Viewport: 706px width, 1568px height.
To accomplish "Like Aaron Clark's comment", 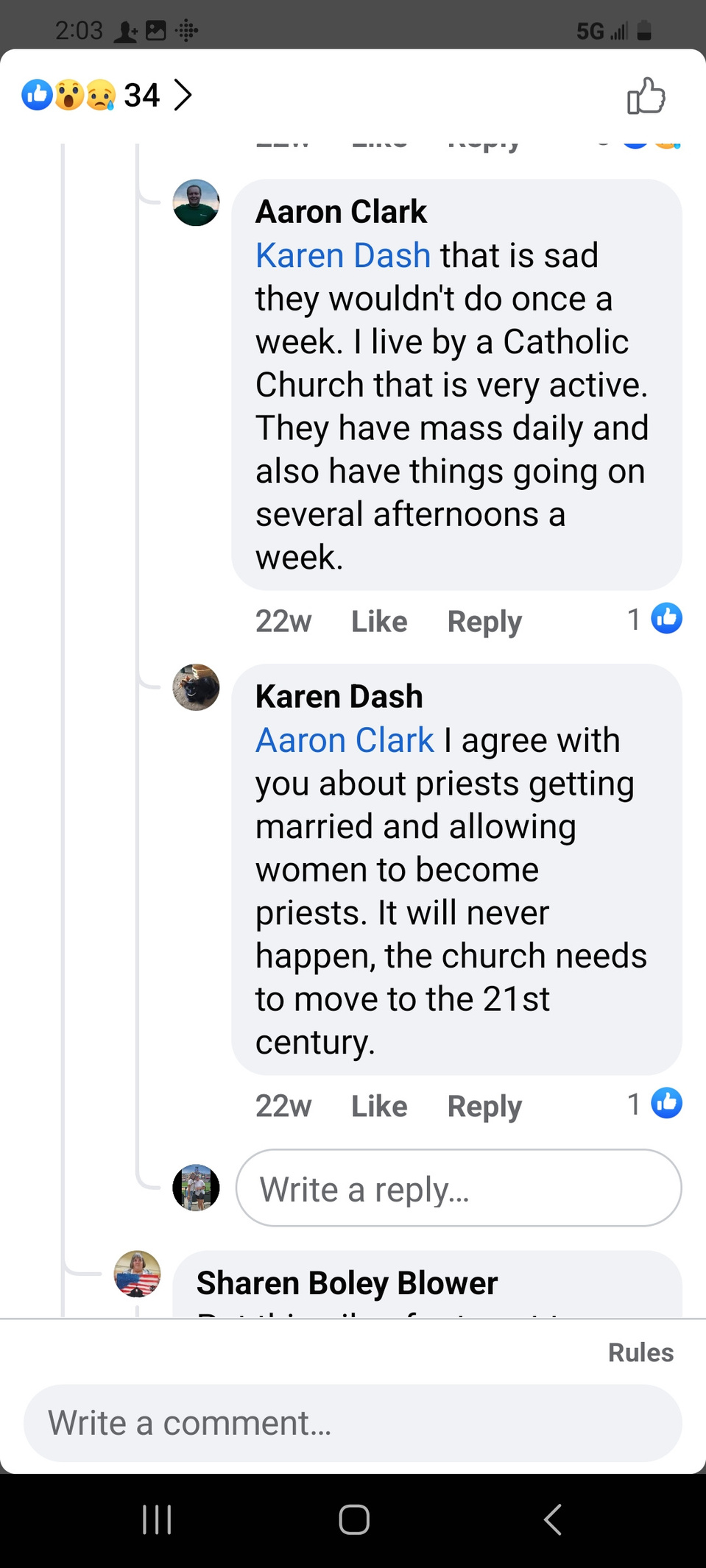I will click(x=379, y=622).
